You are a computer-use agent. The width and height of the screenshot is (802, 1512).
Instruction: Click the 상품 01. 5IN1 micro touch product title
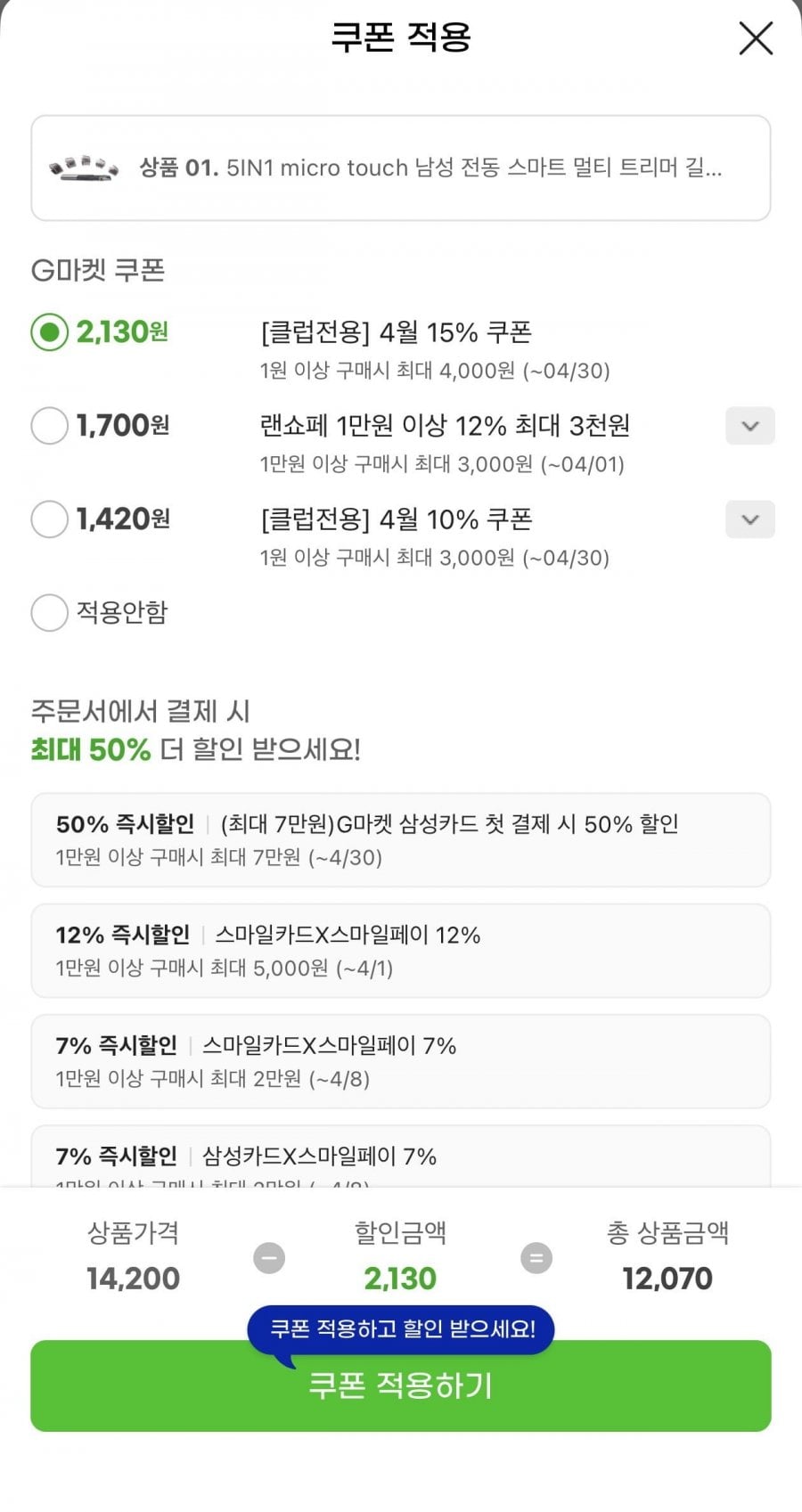point(430,168)
